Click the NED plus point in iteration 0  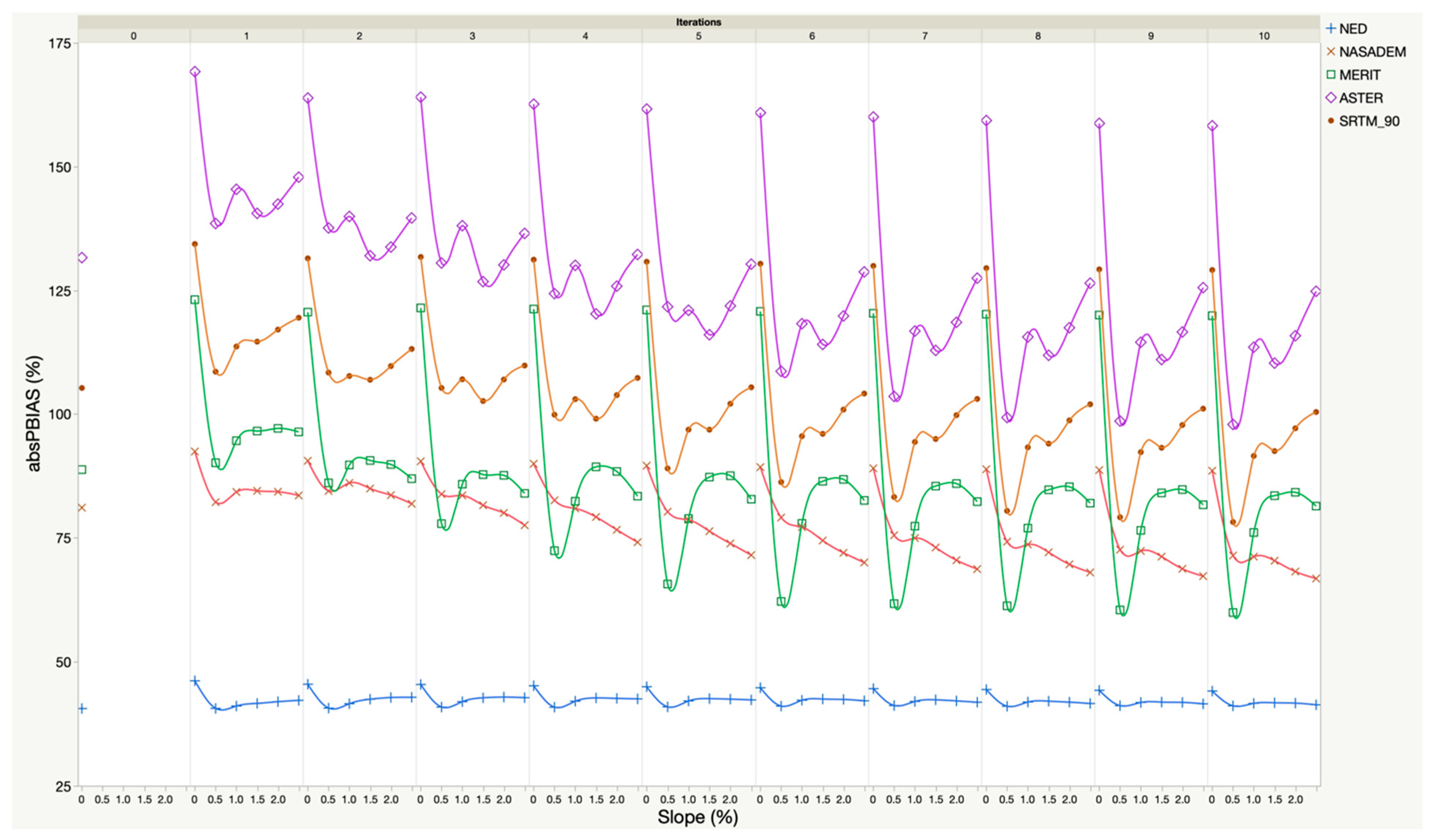[82, 708]
